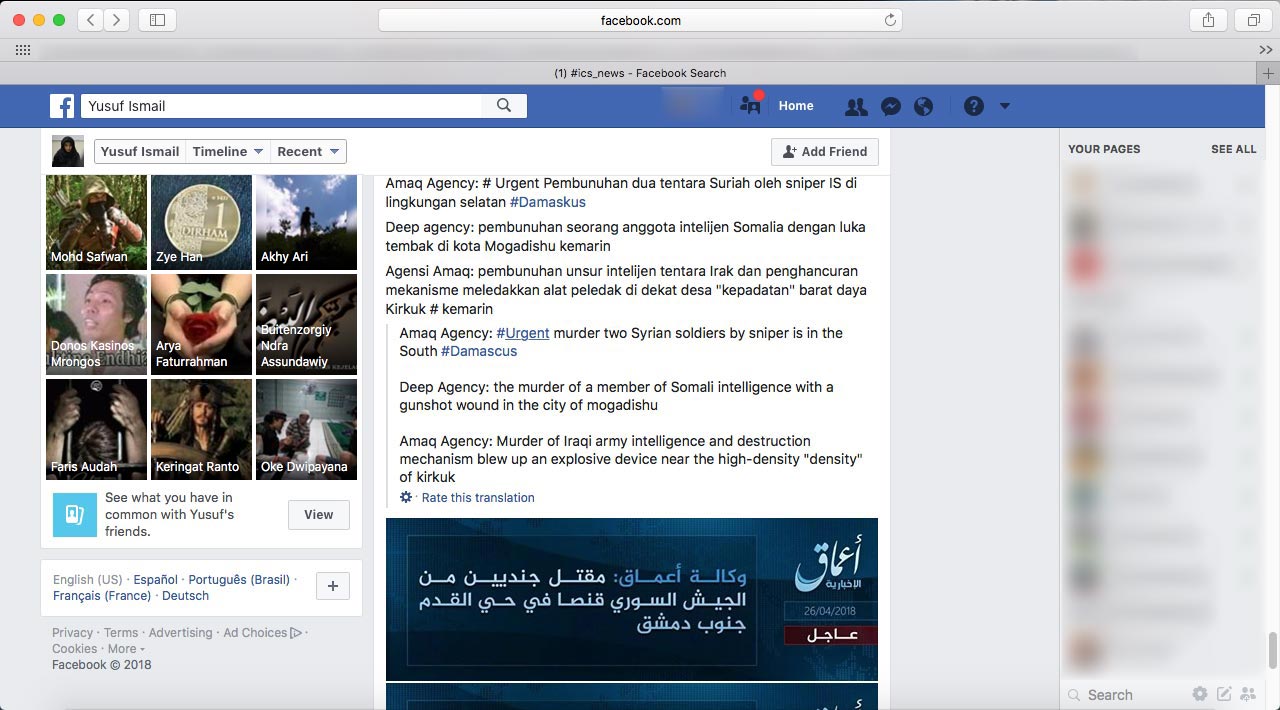
Task: Open chat settings gear icon
Action: (x=1199, y=694)
